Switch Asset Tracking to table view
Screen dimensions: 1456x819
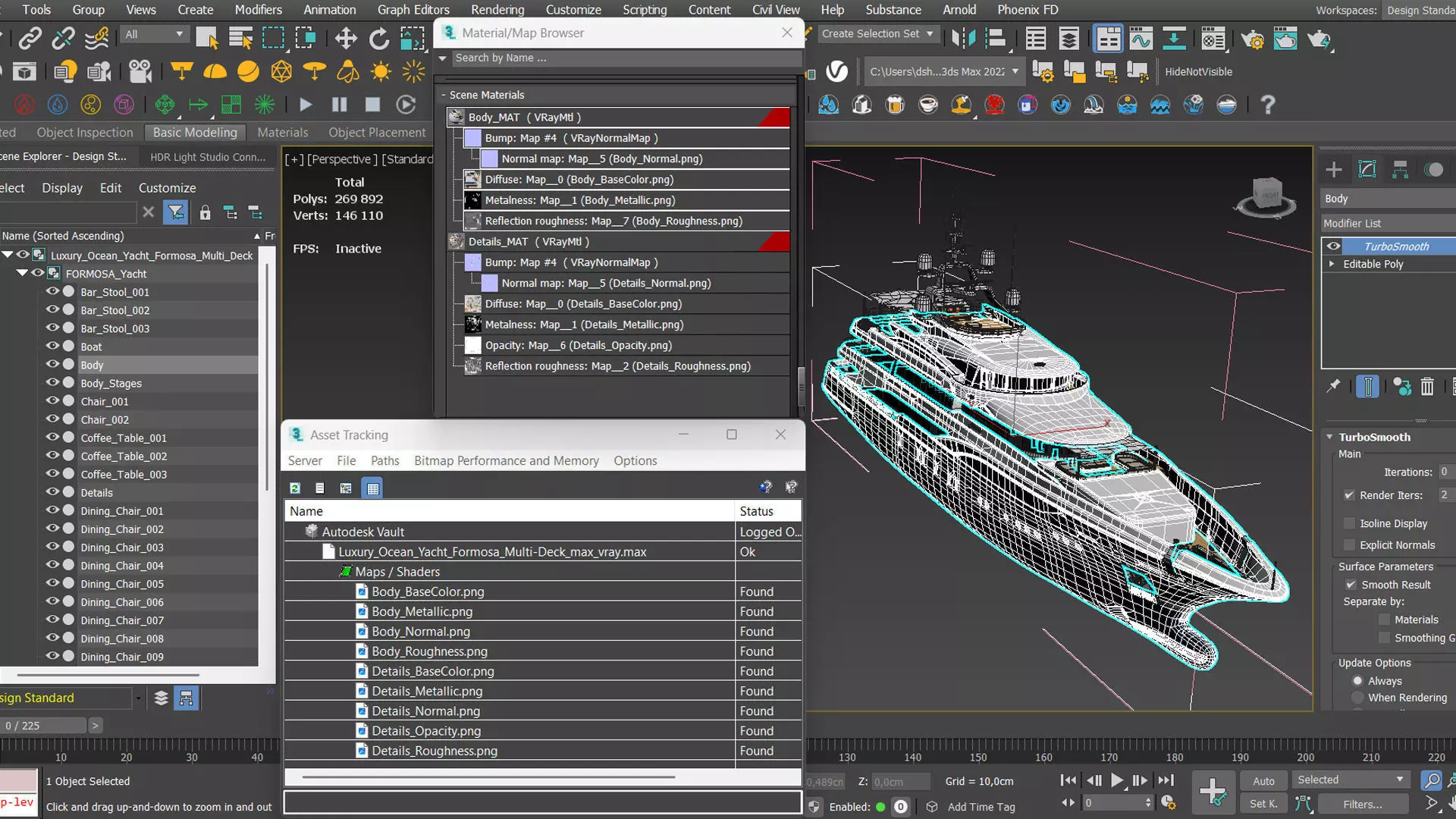(372, 488)
